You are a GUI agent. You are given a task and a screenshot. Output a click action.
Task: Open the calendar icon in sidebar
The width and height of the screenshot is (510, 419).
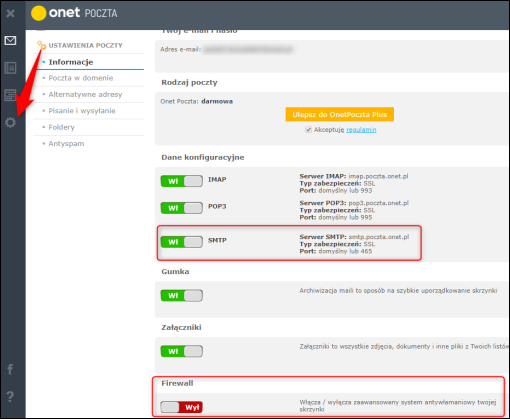coord(10,95)
